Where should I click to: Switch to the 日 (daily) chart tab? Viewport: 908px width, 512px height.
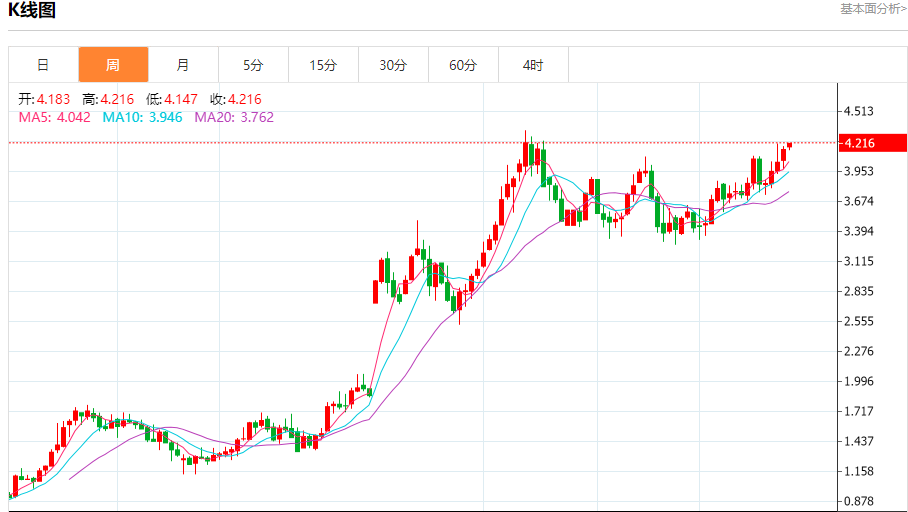click(x=43, y=65)
